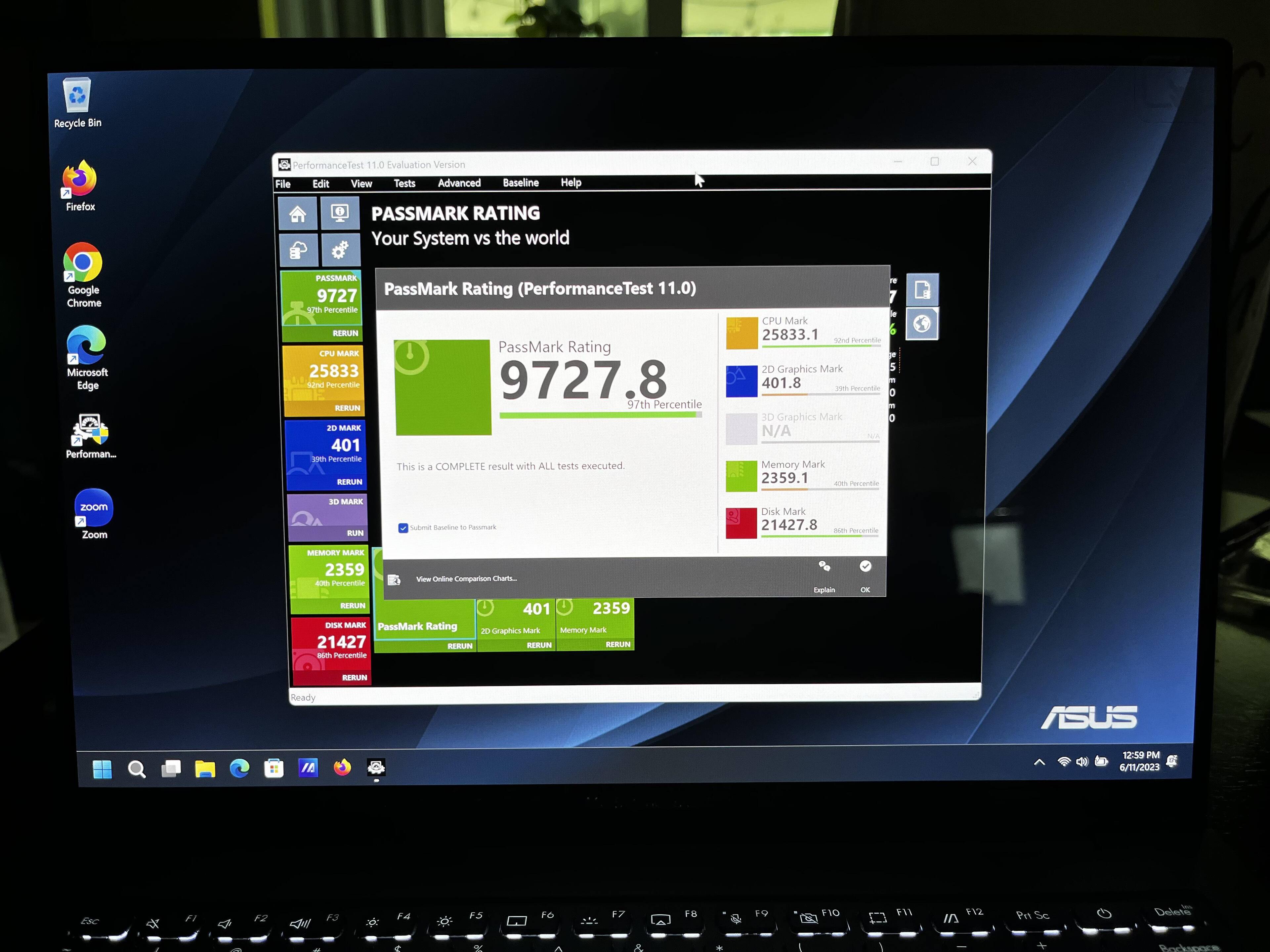Viewport: 1270px width, 952px height.
Task: Uncheck Submit Baseline to Passmark checkbox
Action: tap(403, 528)
